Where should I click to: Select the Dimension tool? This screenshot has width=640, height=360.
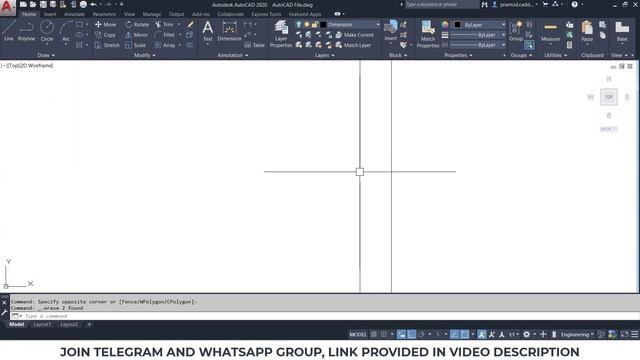229,31
